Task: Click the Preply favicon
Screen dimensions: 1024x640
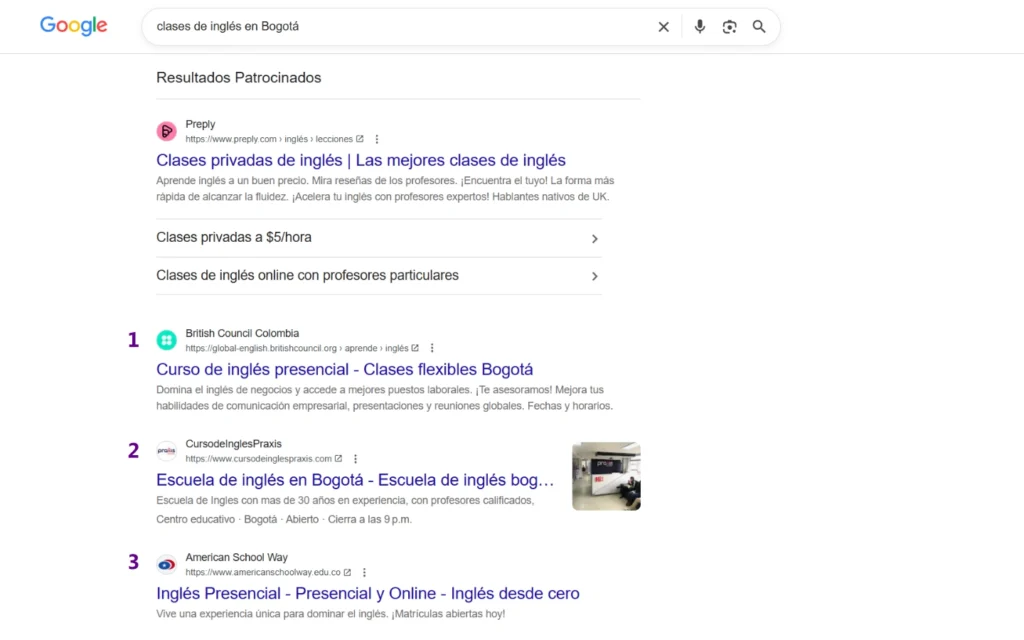Action: (x=167, y=131)
